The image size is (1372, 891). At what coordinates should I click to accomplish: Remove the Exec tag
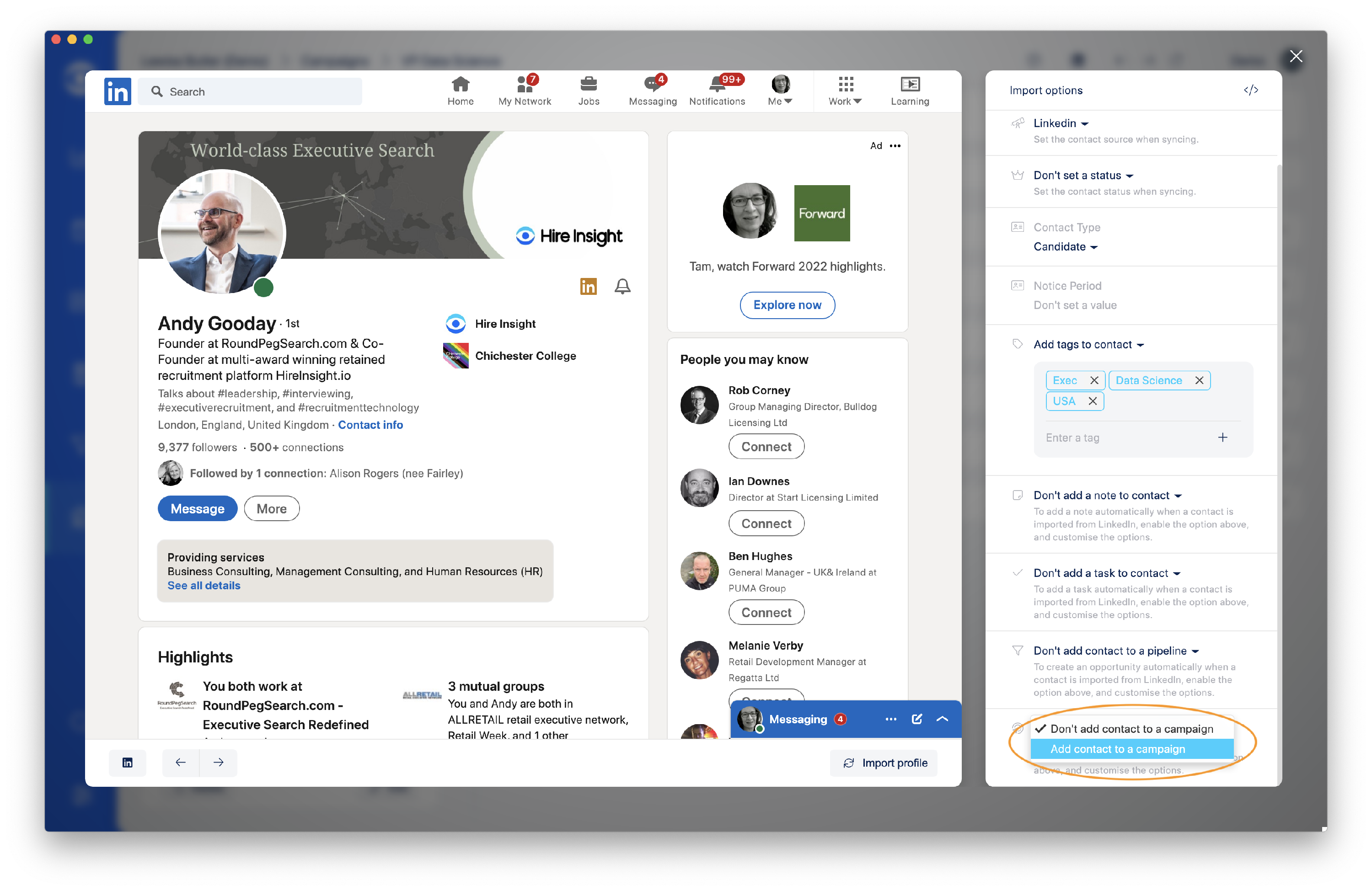coord(1093,380)
